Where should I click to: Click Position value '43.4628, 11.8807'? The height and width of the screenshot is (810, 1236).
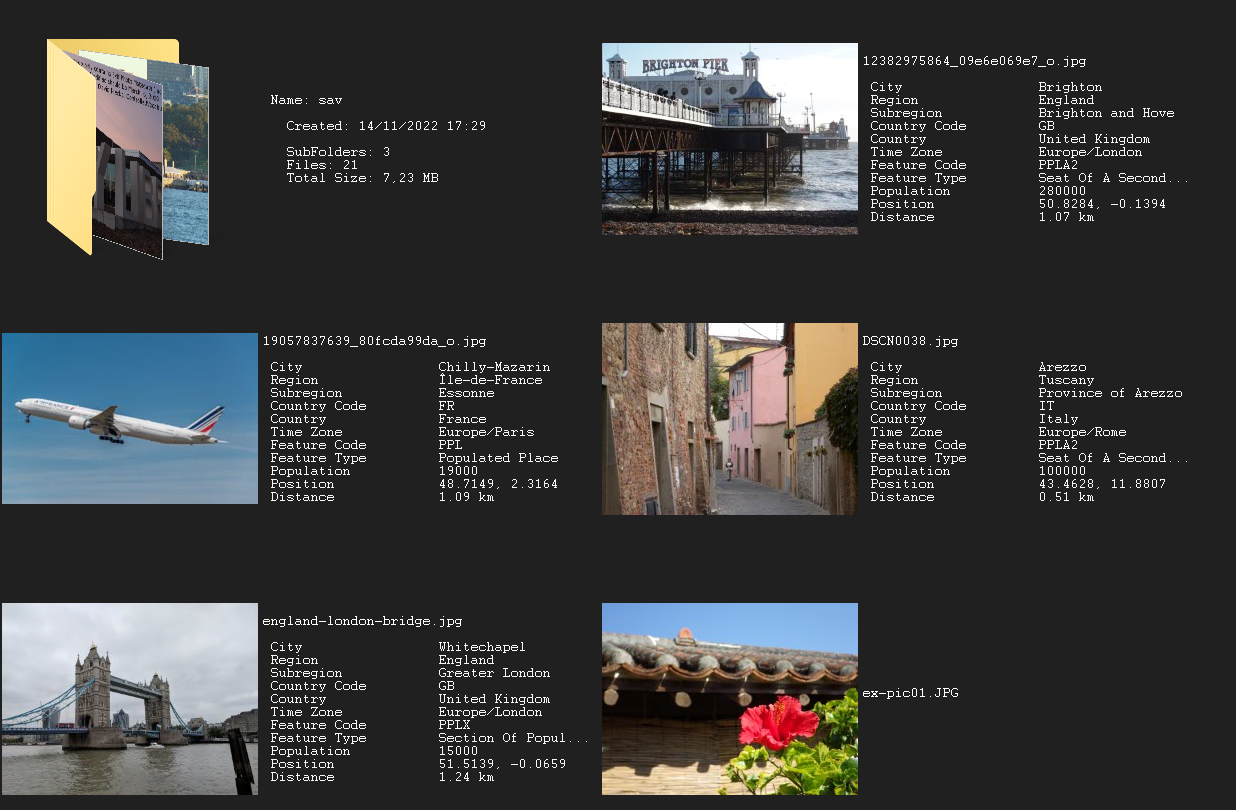pos(1102,484)
